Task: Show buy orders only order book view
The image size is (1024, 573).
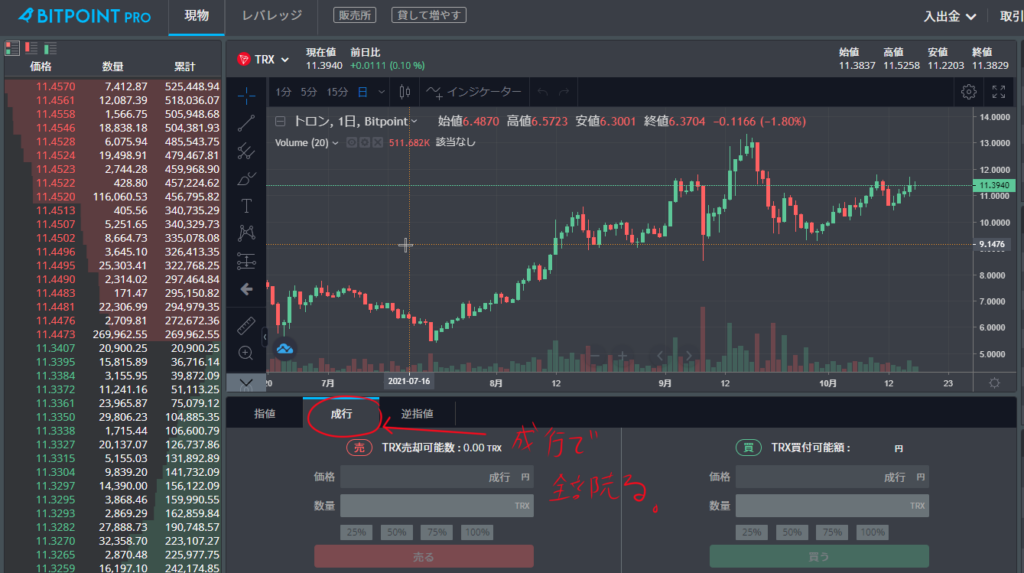Action: click(50, 48)
